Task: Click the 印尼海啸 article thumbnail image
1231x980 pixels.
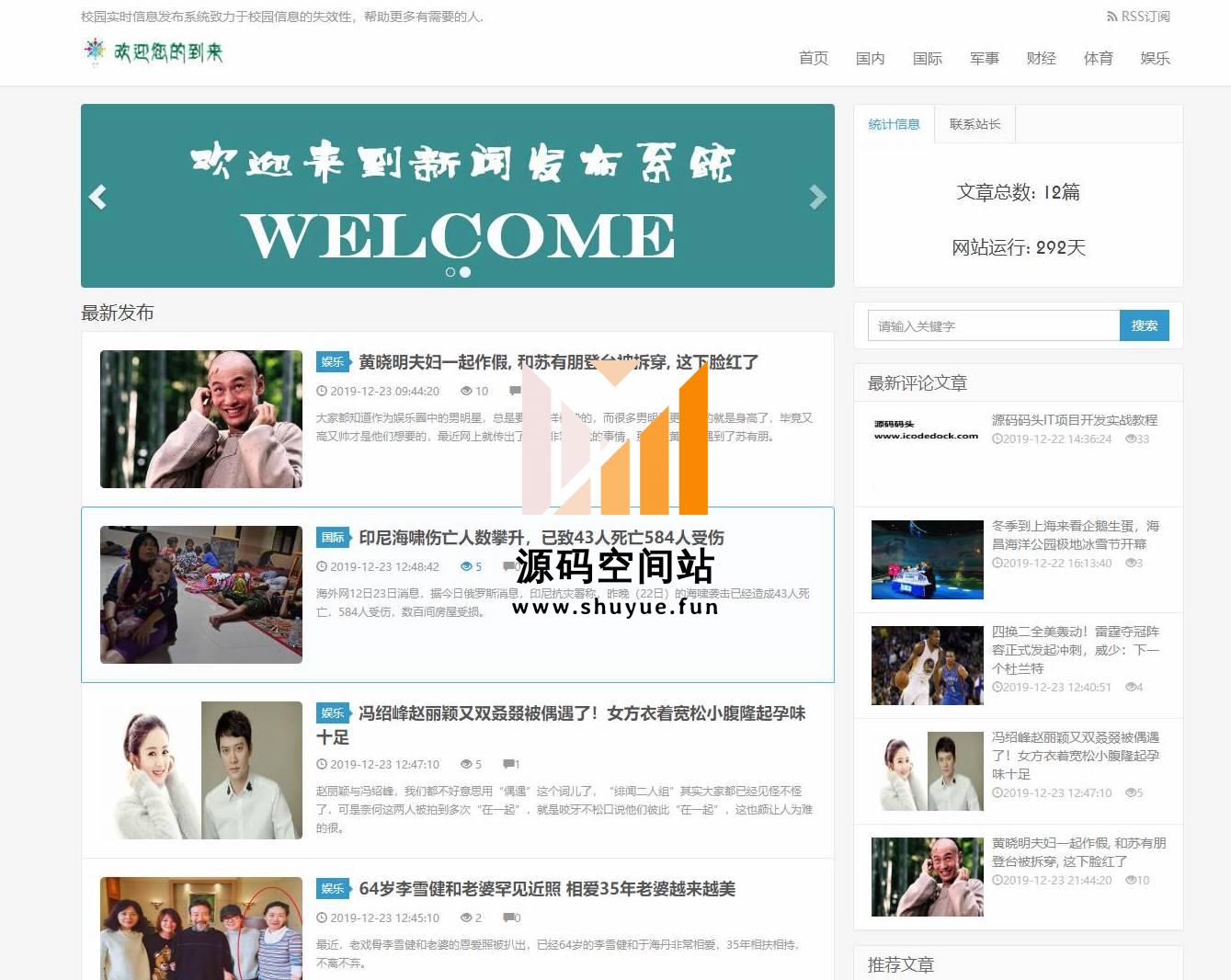Action: pyautogui.click(x=200, y=595)
